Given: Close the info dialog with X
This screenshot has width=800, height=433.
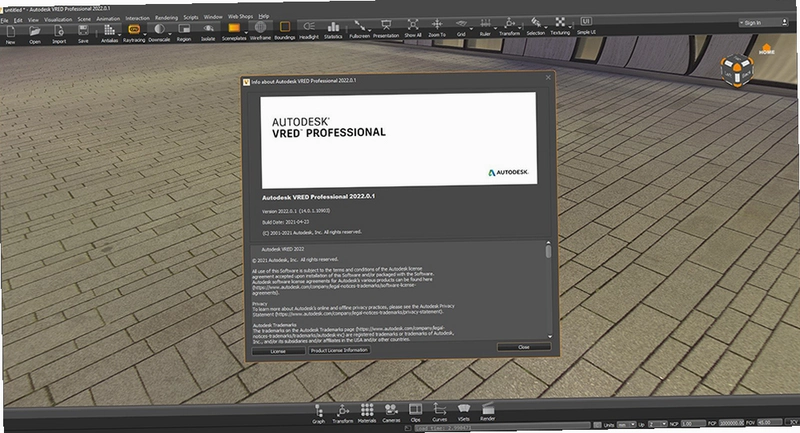Looking at the screenshot, I should pos(548,78).
